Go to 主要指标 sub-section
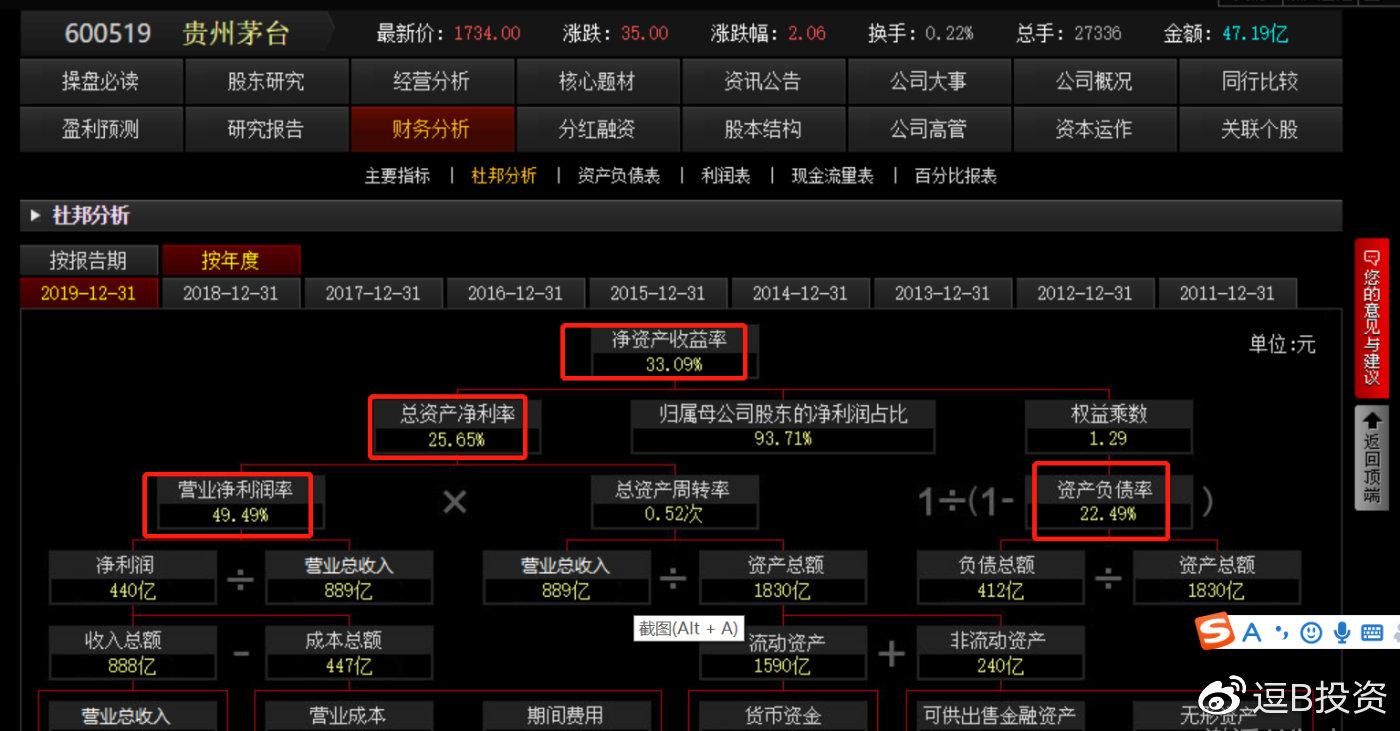 [x=397, y=176]
